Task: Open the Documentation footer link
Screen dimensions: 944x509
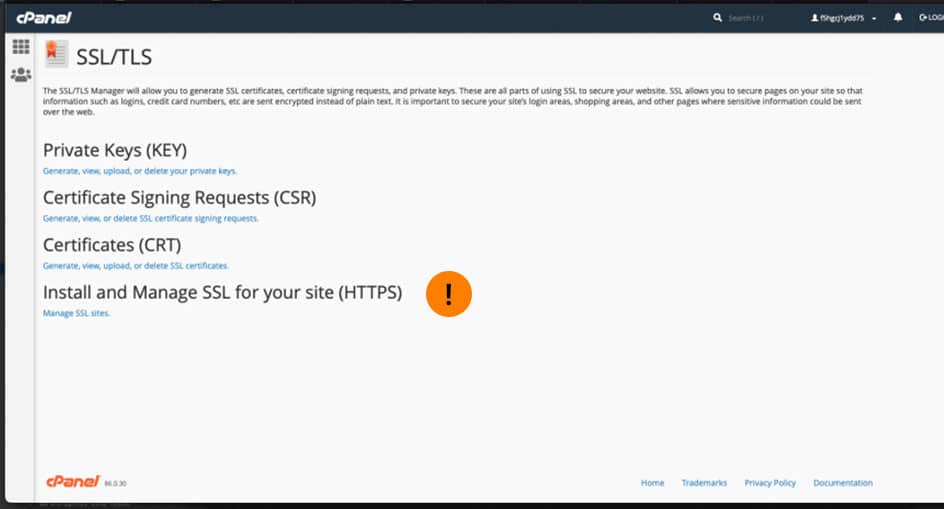Action: (842, 483)
